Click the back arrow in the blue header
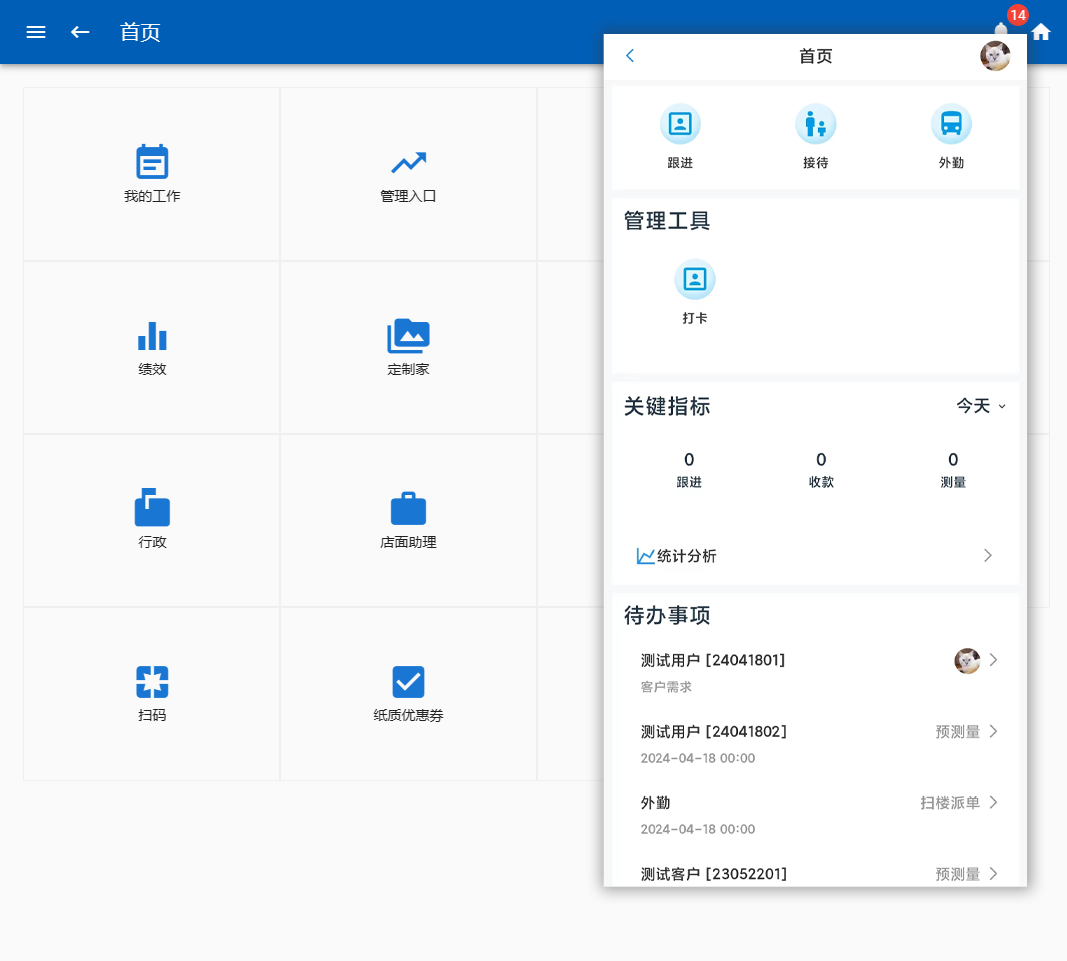1067x961 pixels. (x=80, y=32)
